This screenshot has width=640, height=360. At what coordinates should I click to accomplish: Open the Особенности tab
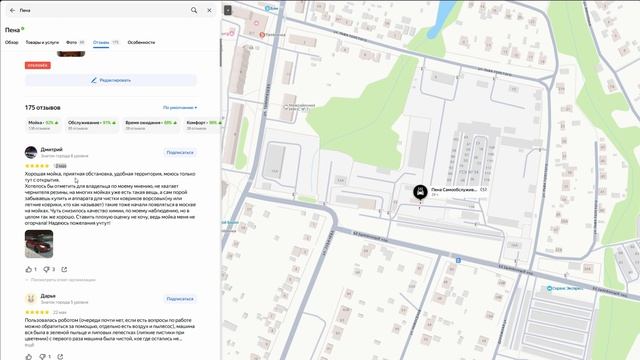coord(141,42)
